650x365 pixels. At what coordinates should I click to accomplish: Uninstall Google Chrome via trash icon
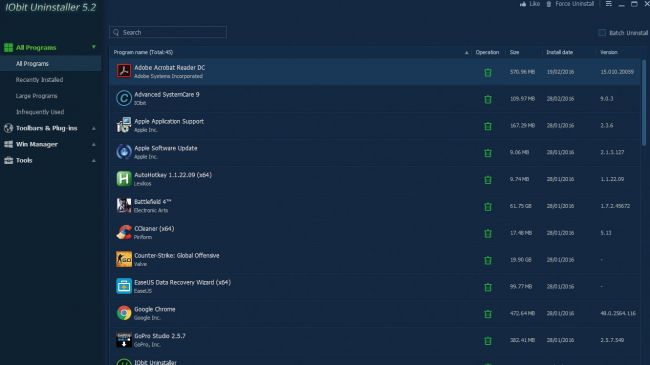488,314
